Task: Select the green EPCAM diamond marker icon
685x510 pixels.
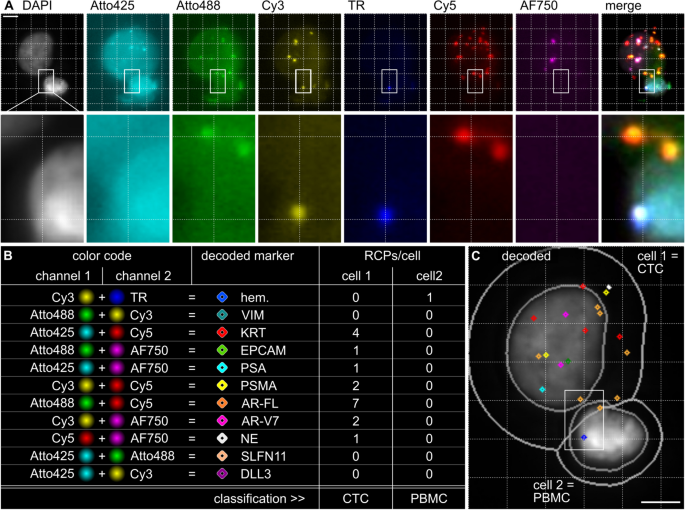Action: 222,350
